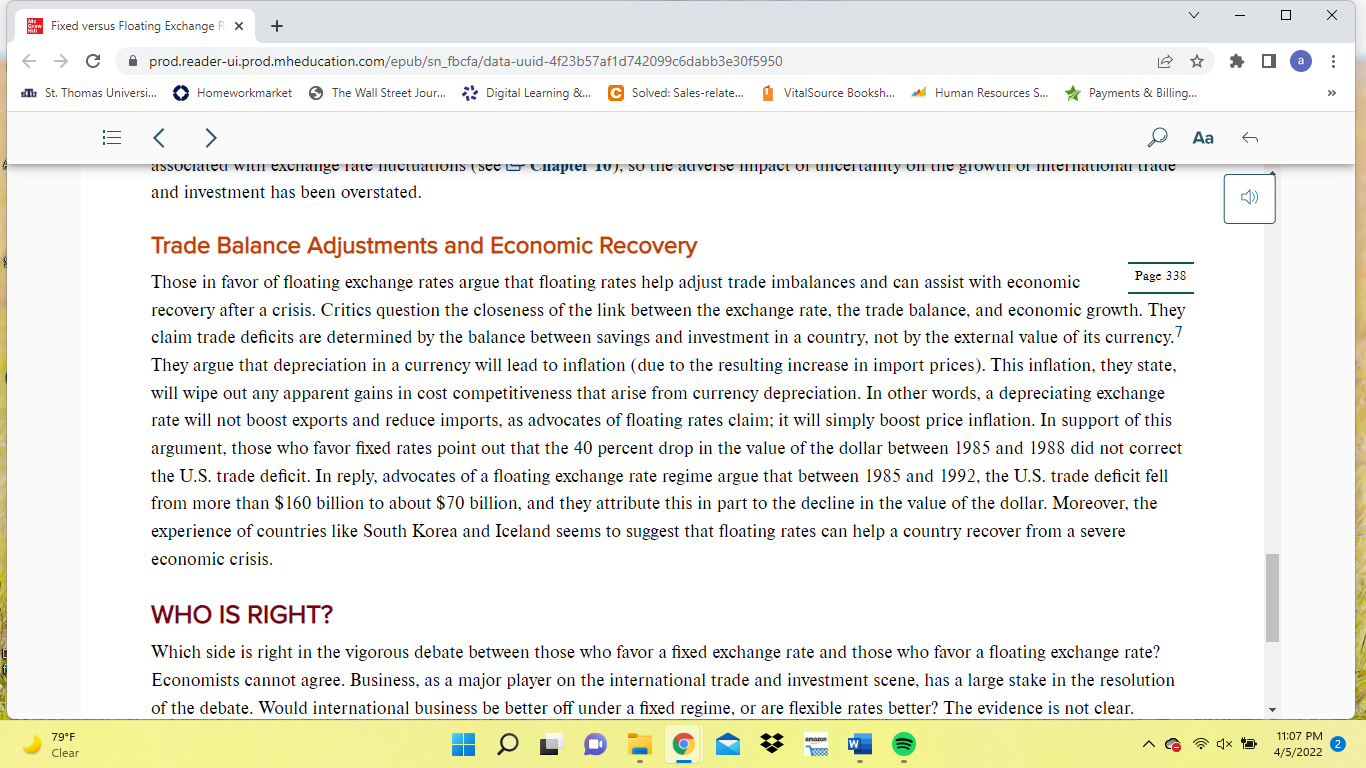Viewport: 1366px width, 768px height.
Task: Open St. Thomas University bookmark
Action: point(89,93)
